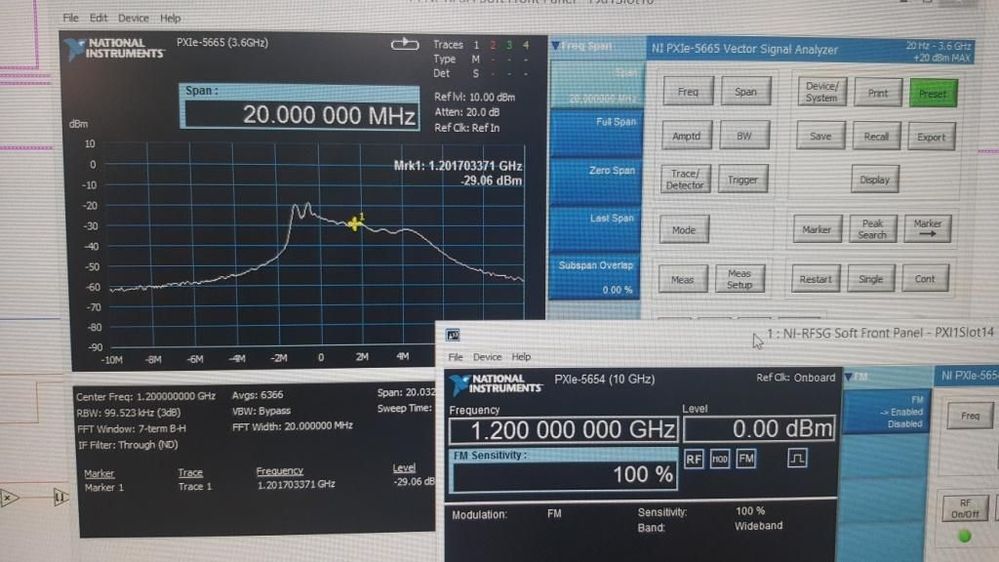Click the Recall button
Image resolution: width=999 pixels, height=562 pixels.
tap(876, 136)
